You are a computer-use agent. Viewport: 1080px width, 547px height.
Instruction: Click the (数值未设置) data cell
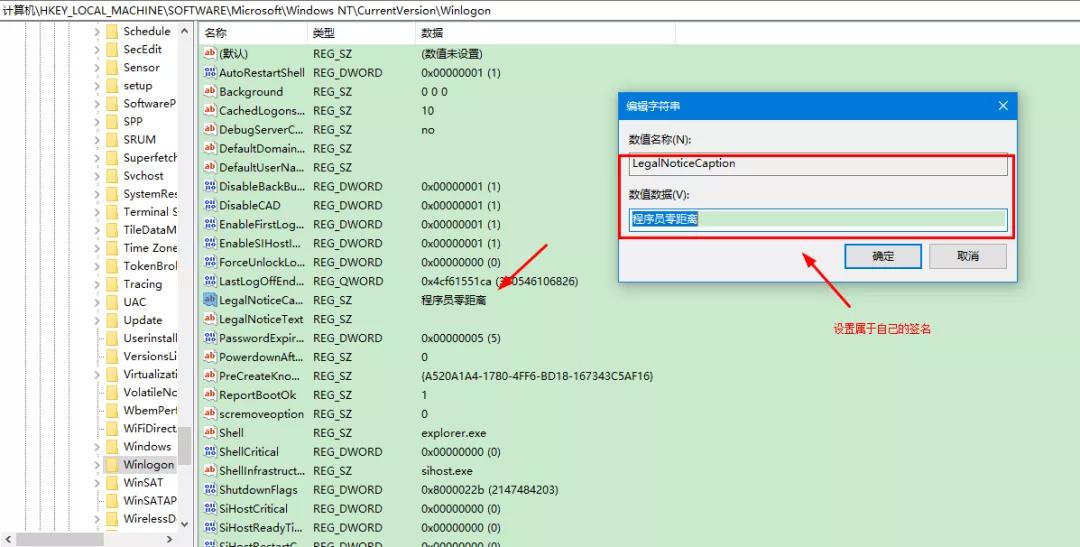point(452,54)
